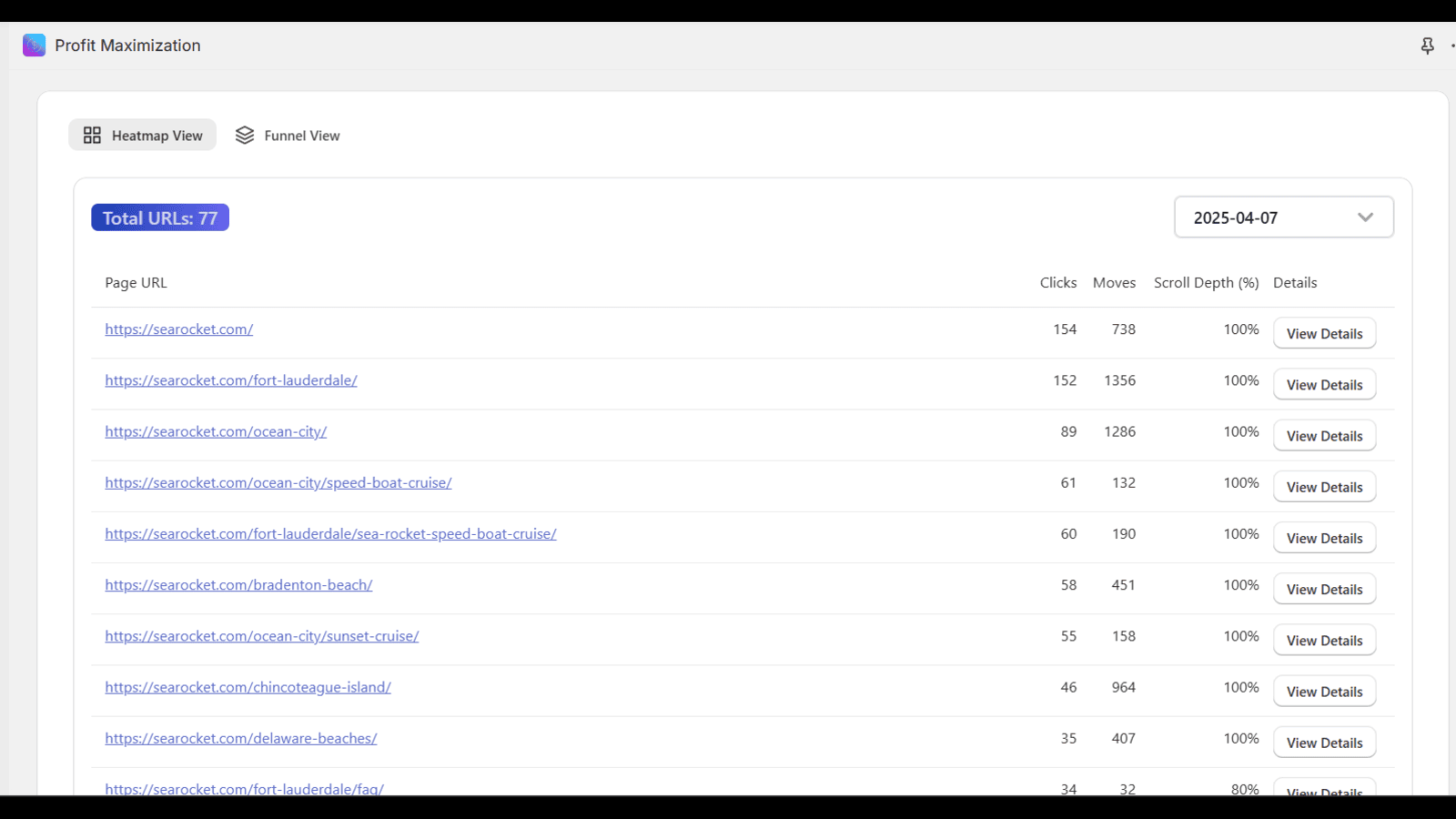Click the Heatmap View grid icon
Image resolution: width=1456 pixels, height=819 pixels.
tap(92, 136)
